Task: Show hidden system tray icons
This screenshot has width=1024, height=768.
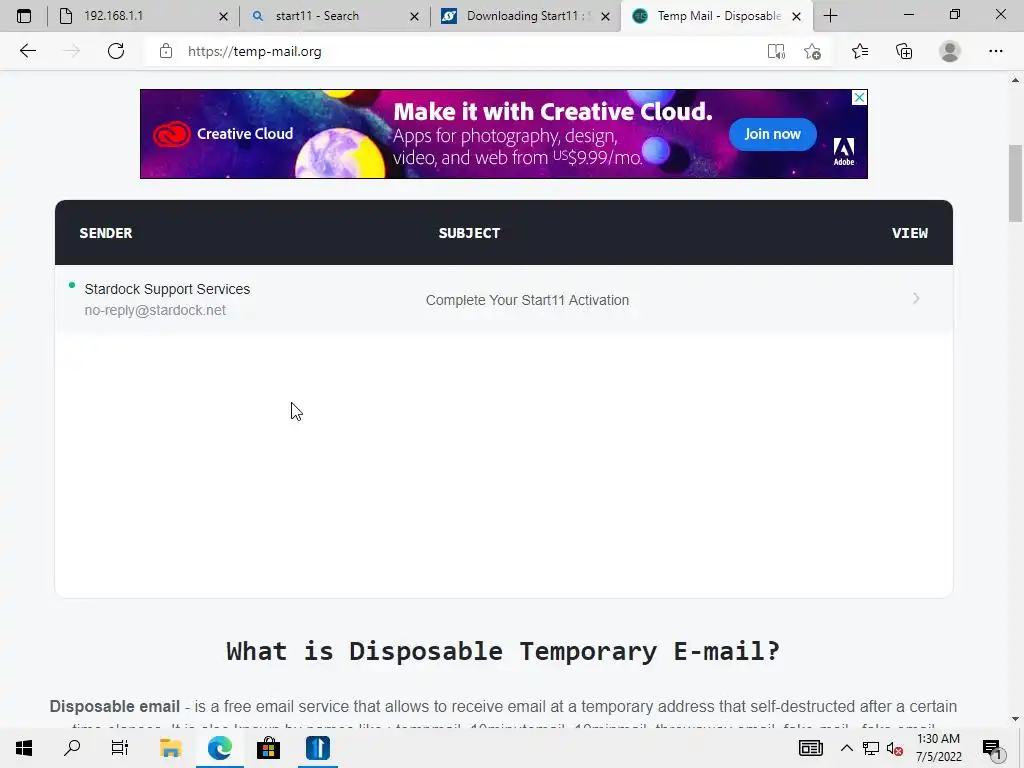Action: point(846,748)
